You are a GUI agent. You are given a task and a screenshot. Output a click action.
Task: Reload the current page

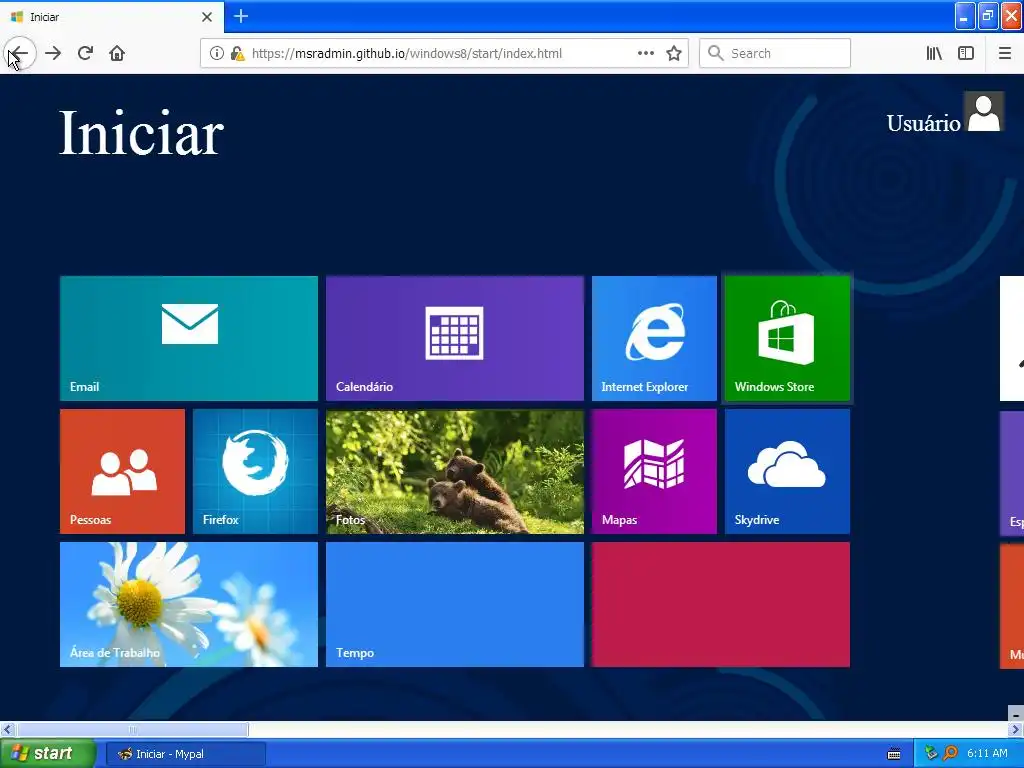coord(86,54)
